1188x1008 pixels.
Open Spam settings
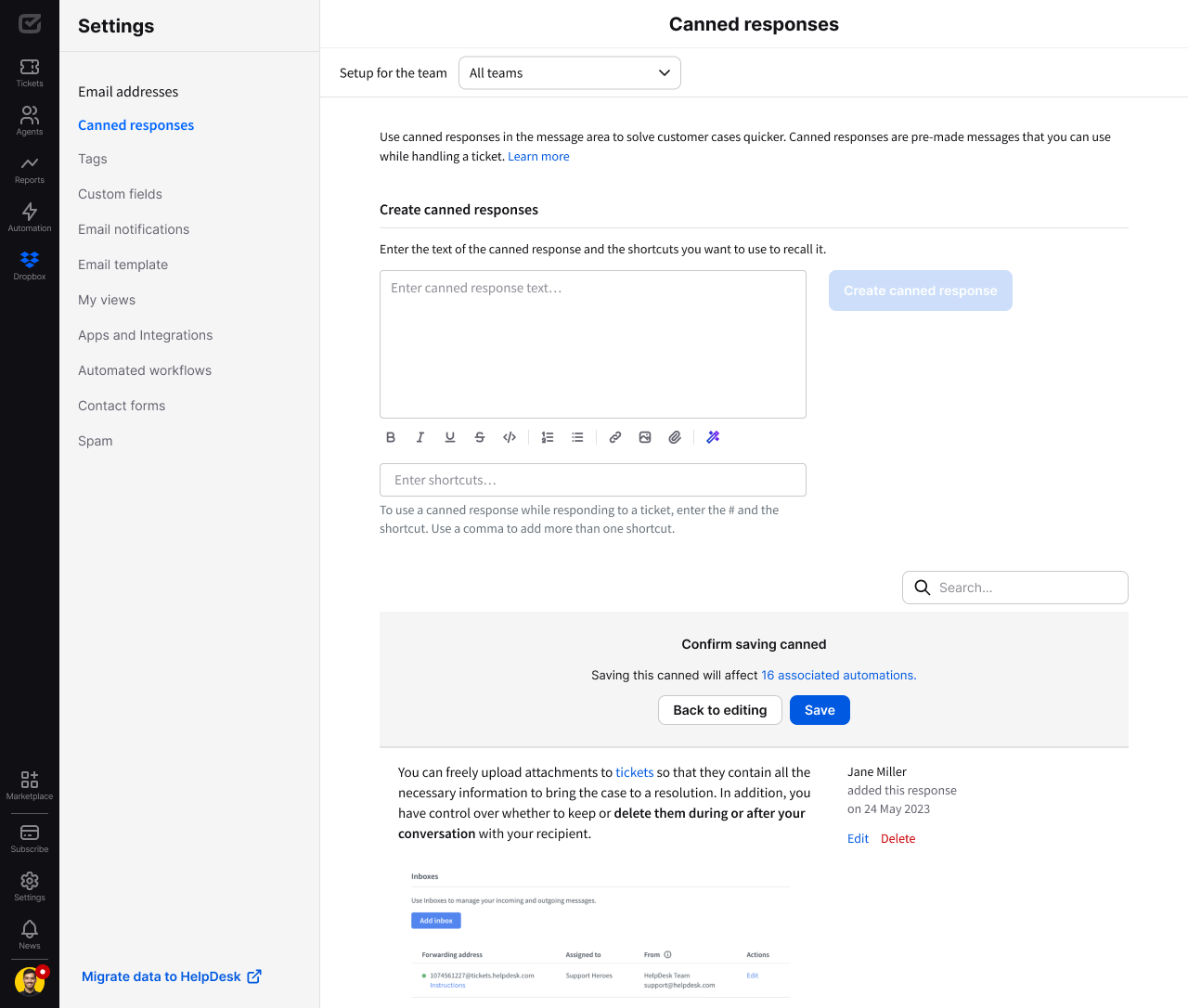click(96, 441)
